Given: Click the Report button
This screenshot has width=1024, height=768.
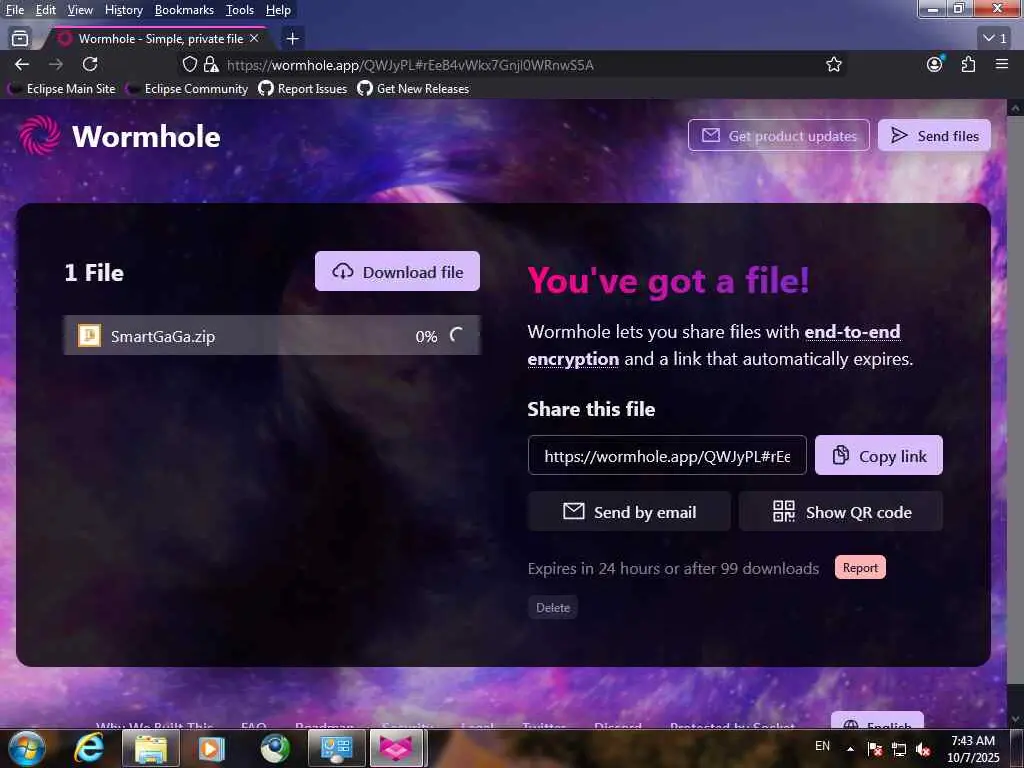Looking at the screenshot, I should (x=860, y=568).
